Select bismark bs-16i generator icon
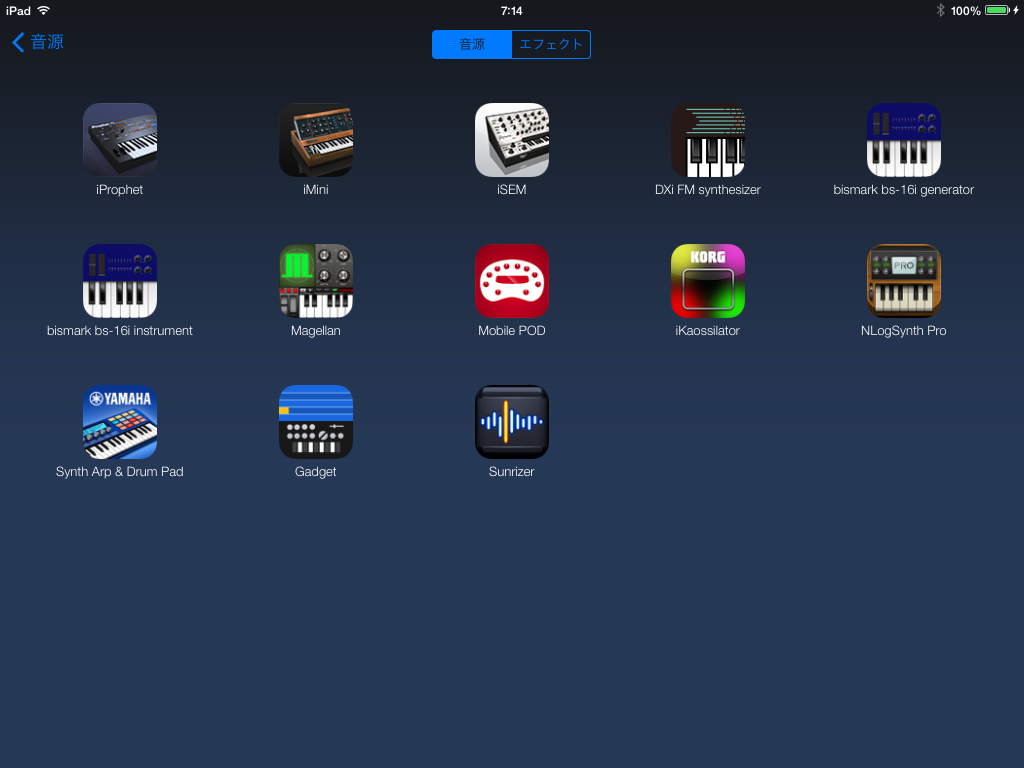The image size is (1024, 768). tap(903, 140)
